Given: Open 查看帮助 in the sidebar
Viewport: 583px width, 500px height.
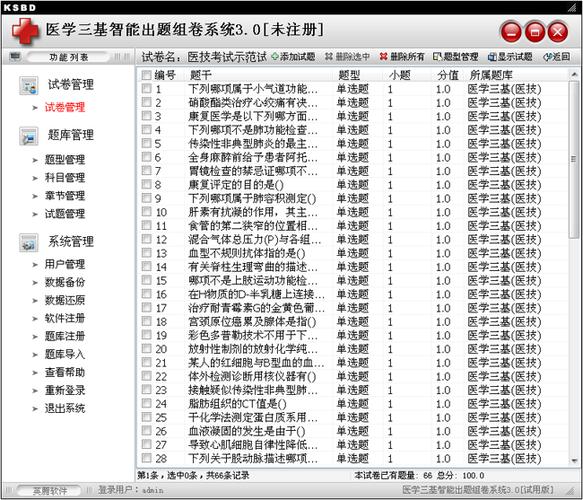Looking at the screenshot, I should pyautogui.click(x=65, y=372).
